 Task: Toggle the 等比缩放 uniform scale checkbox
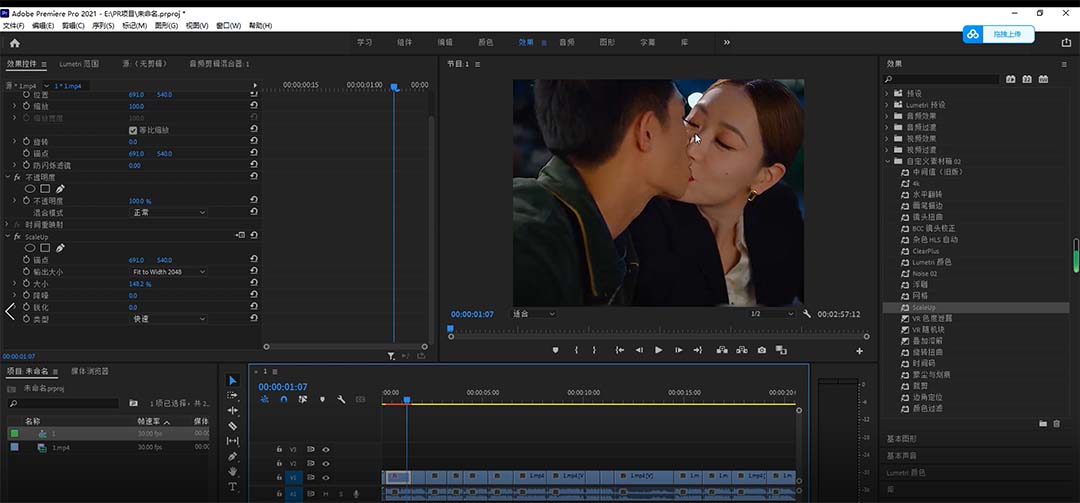click(x=133, y=130)
